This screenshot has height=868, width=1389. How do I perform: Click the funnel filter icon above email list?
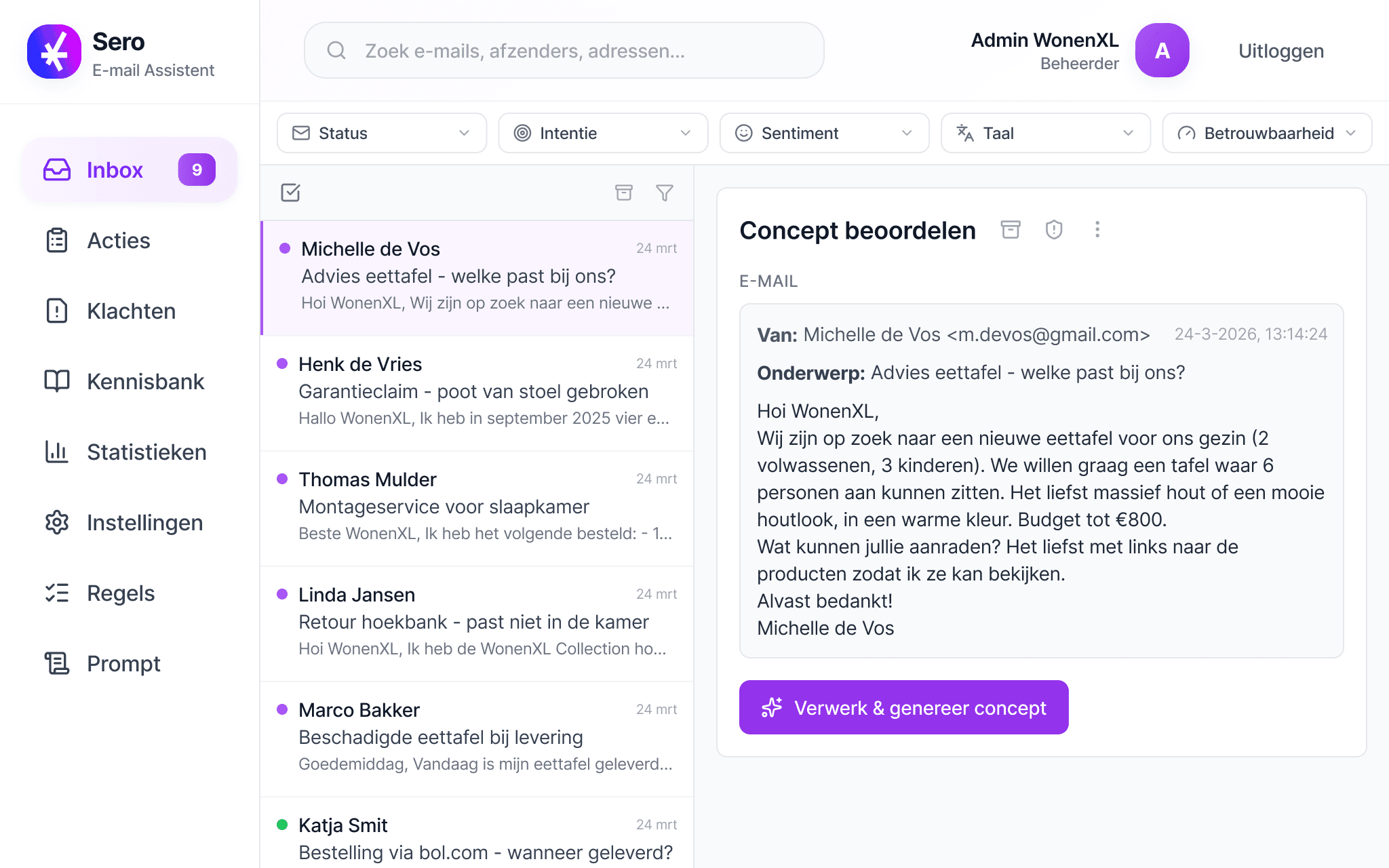[x=665, y=193]
